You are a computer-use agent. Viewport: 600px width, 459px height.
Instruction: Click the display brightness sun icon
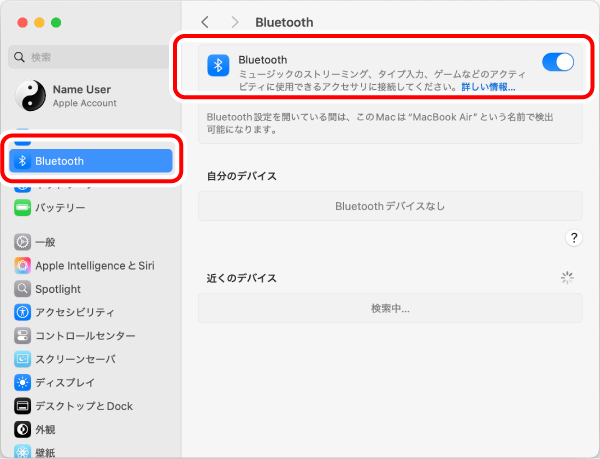click(23, 382)
